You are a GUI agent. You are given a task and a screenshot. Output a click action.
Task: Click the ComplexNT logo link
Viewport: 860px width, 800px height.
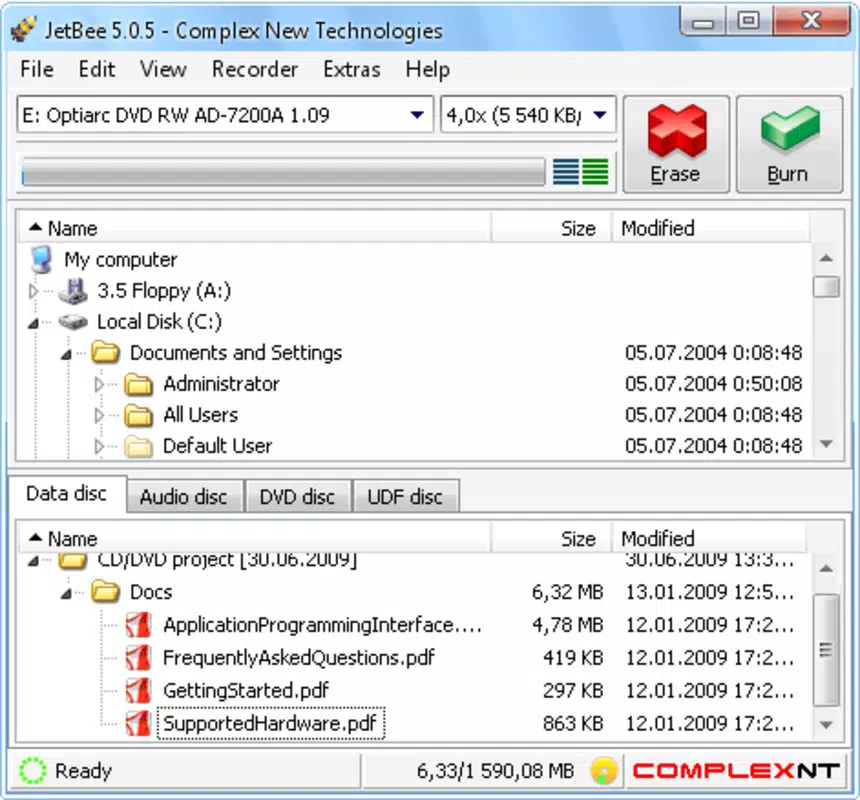(735, 770)
